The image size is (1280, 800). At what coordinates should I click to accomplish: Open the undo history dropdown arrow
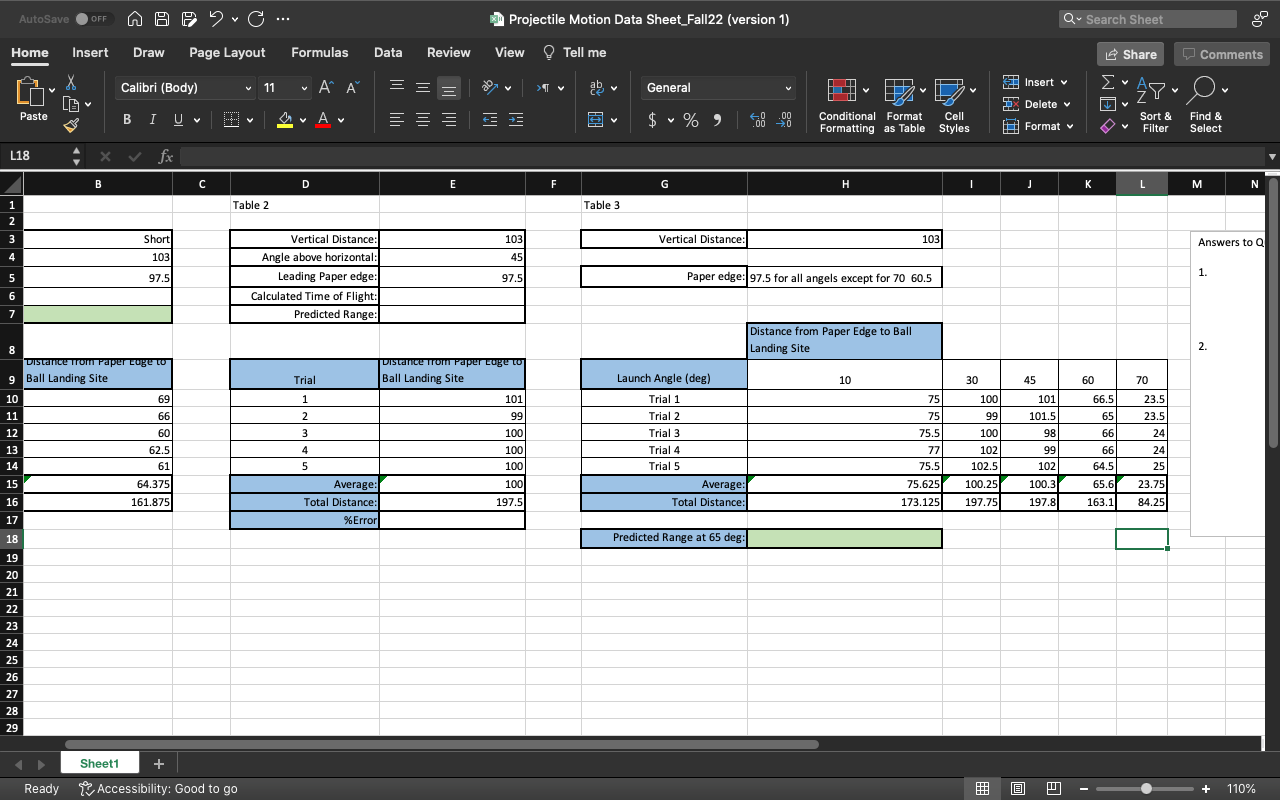click(236, 19)
